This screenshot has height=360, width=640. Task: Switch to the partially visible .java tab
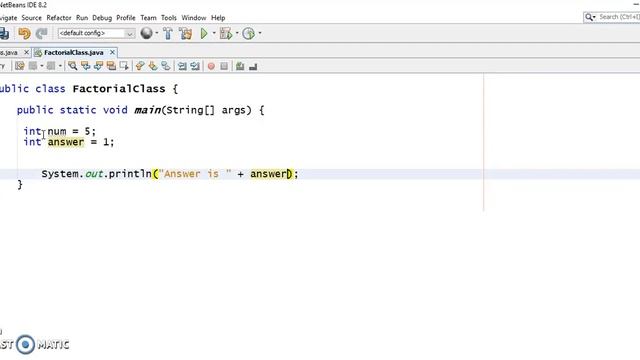(9, 53)
